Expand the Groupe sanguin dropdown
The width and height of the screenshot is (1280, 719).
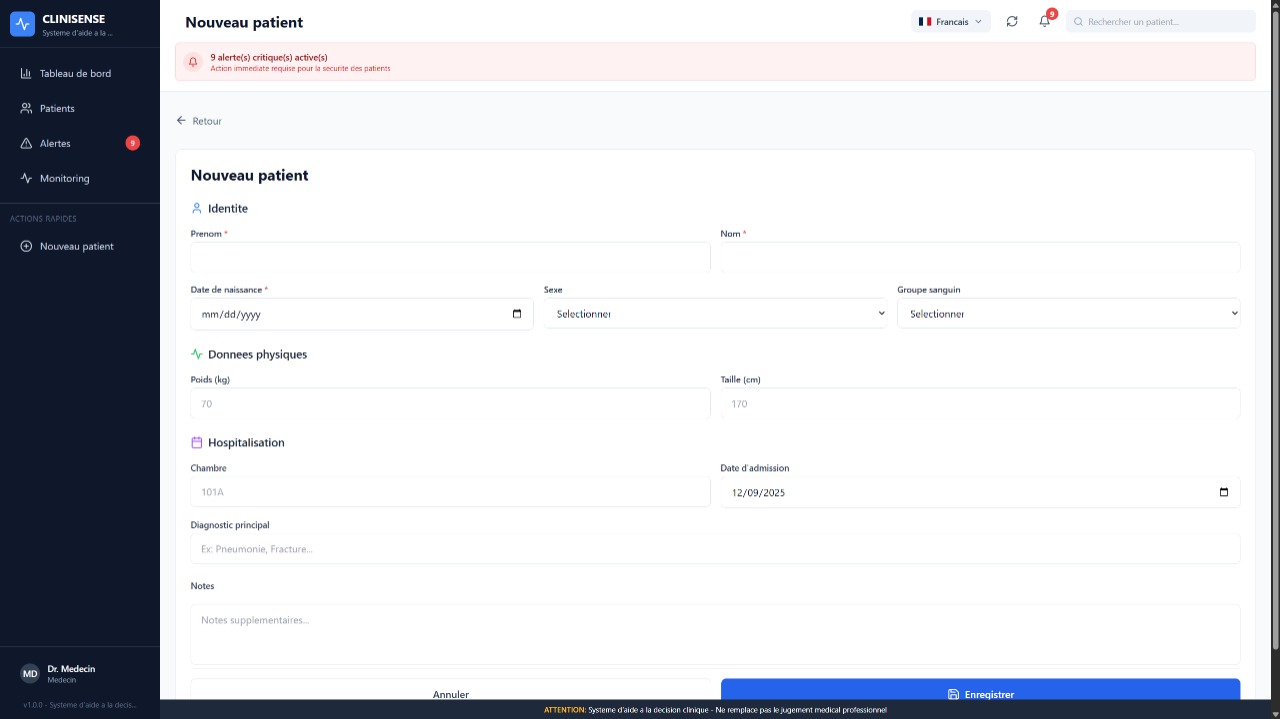click(1068, 314)
